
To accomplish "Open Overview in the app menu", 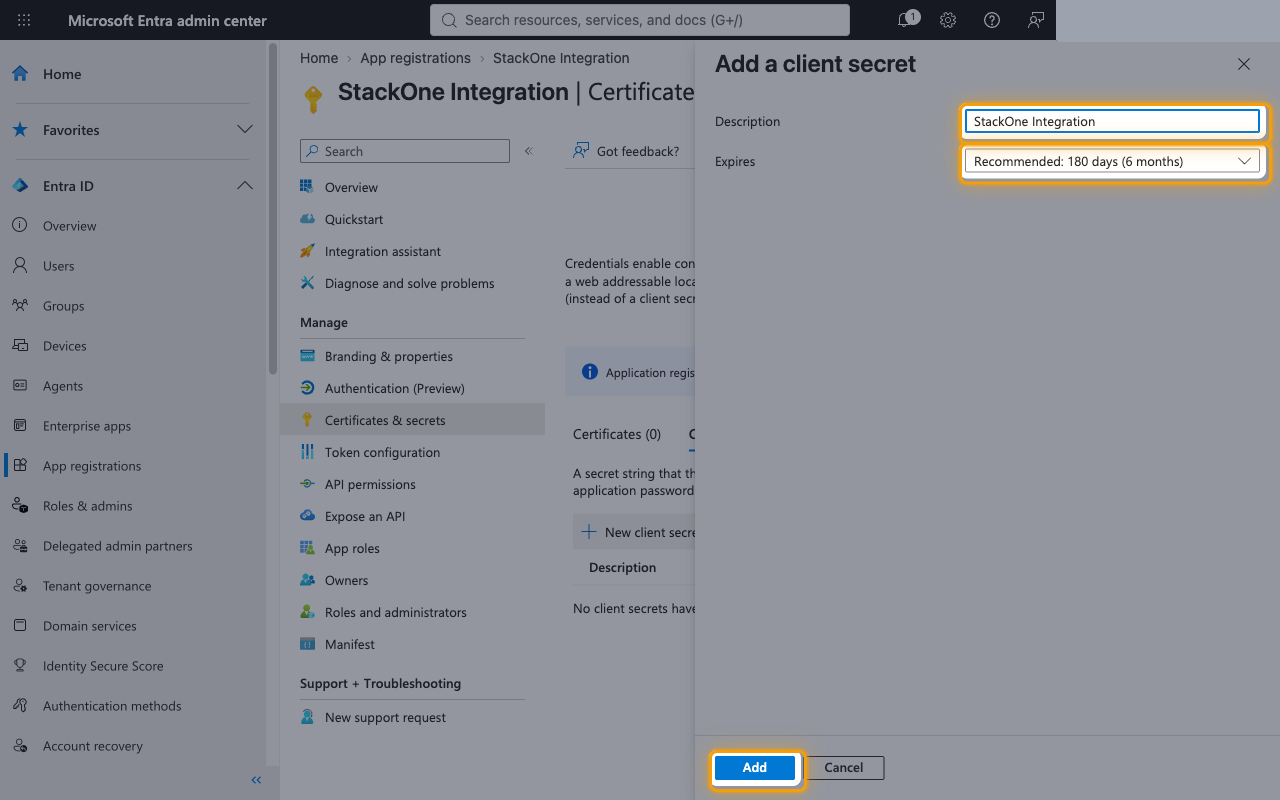I will (351, 187).
